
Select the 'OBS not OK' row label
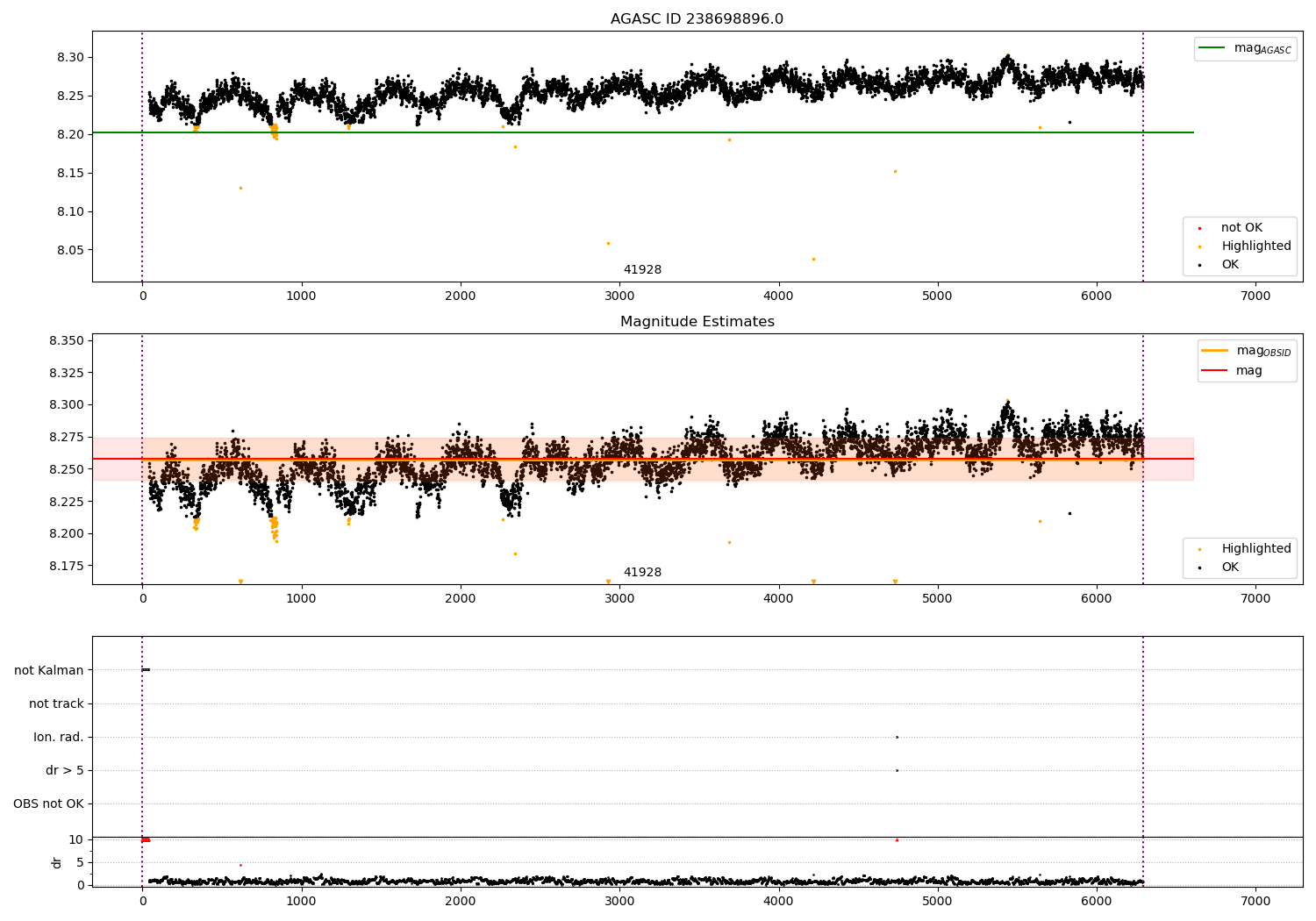tap(48, 803)
